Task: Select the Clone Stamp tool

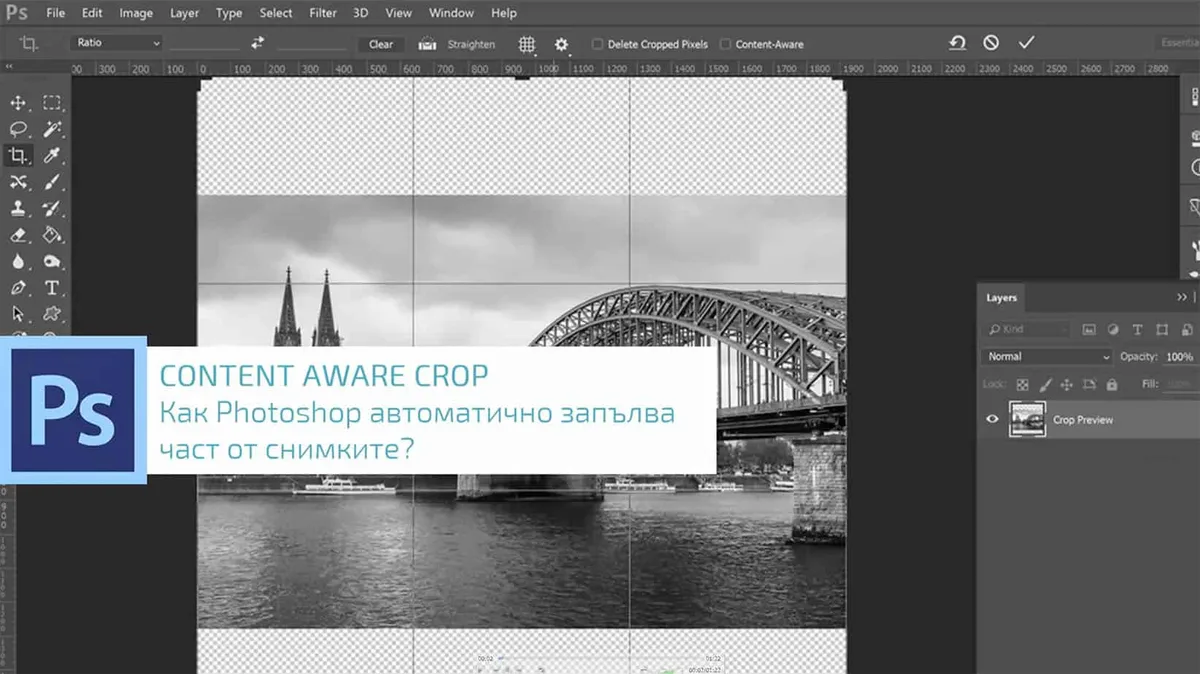Action: pos(18,209)
